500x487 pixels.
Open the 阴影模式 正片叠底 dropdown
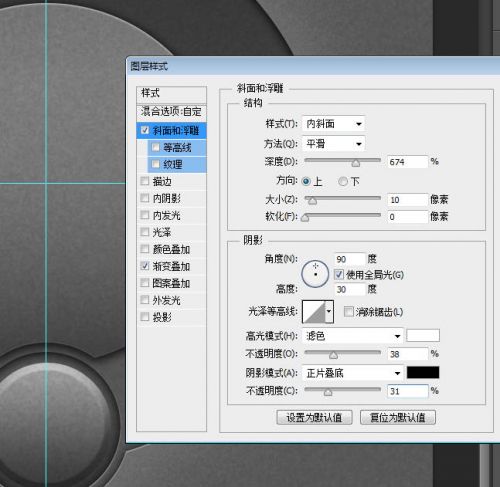tap(353, 373)
